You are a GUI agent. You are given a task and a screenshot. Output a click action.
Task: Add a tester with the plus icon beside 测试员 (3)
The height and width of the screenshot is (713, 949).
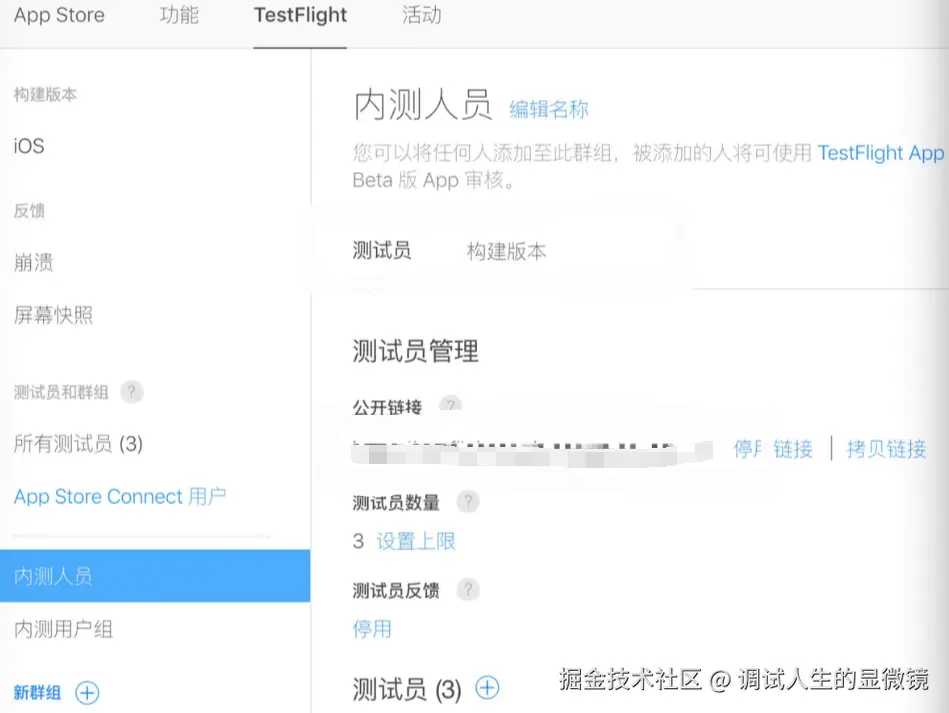tap(487, 687)
